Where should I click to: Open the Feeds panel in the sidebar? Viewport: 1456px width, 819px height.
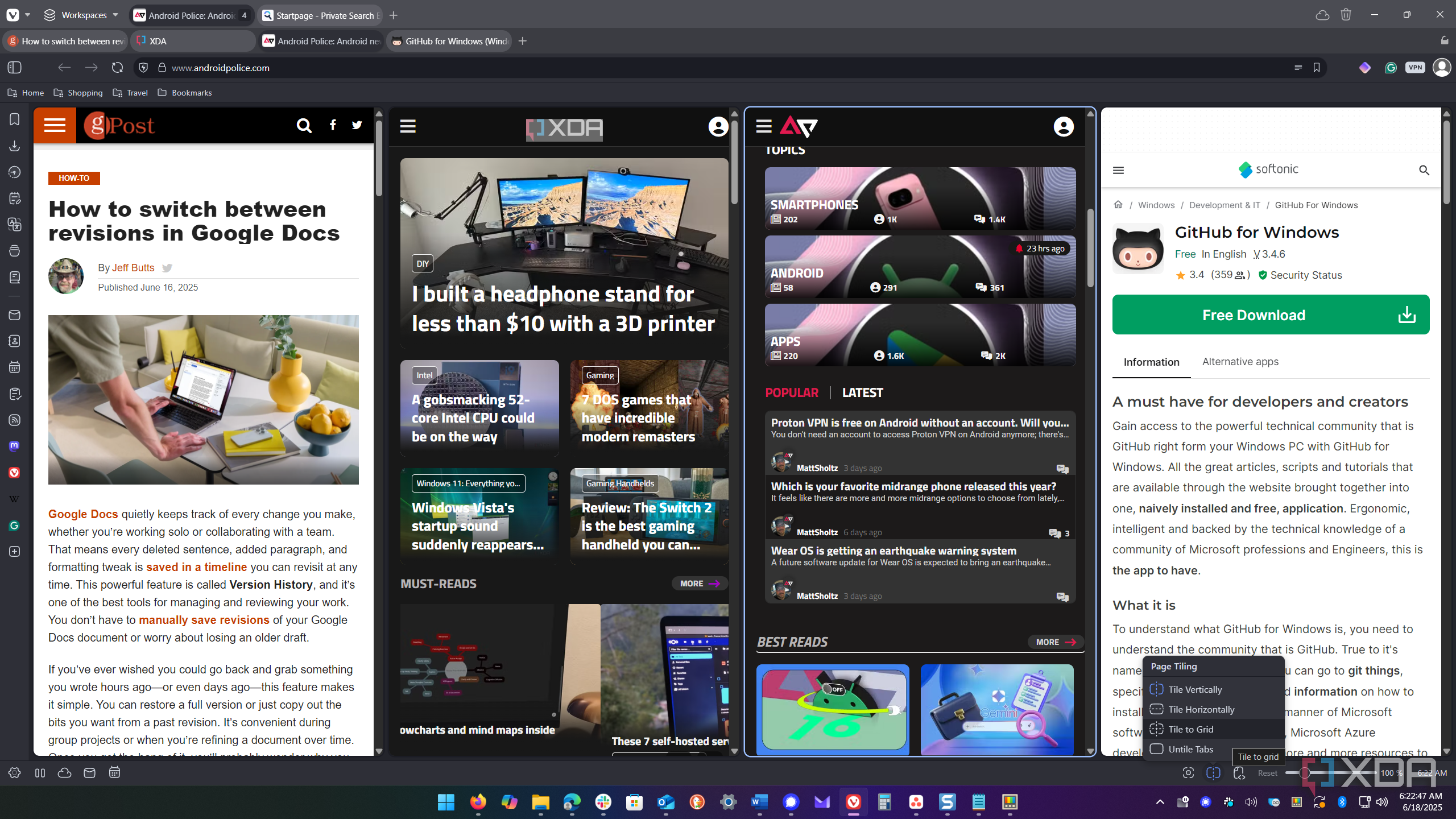point(15,420)
